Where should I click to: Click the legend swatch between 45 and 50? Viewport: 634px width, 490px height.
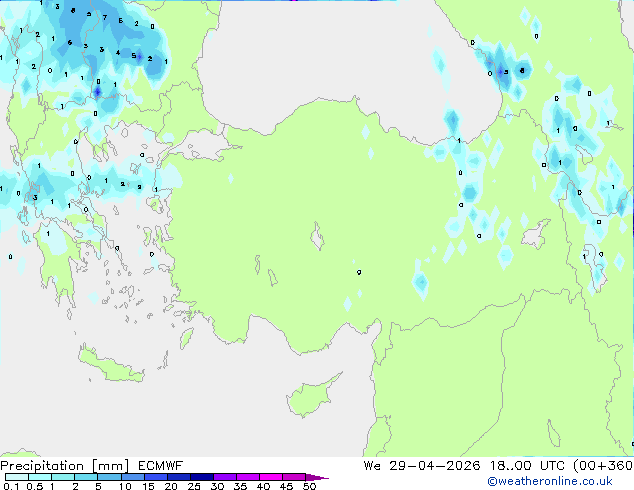click(x=294, y=477)
